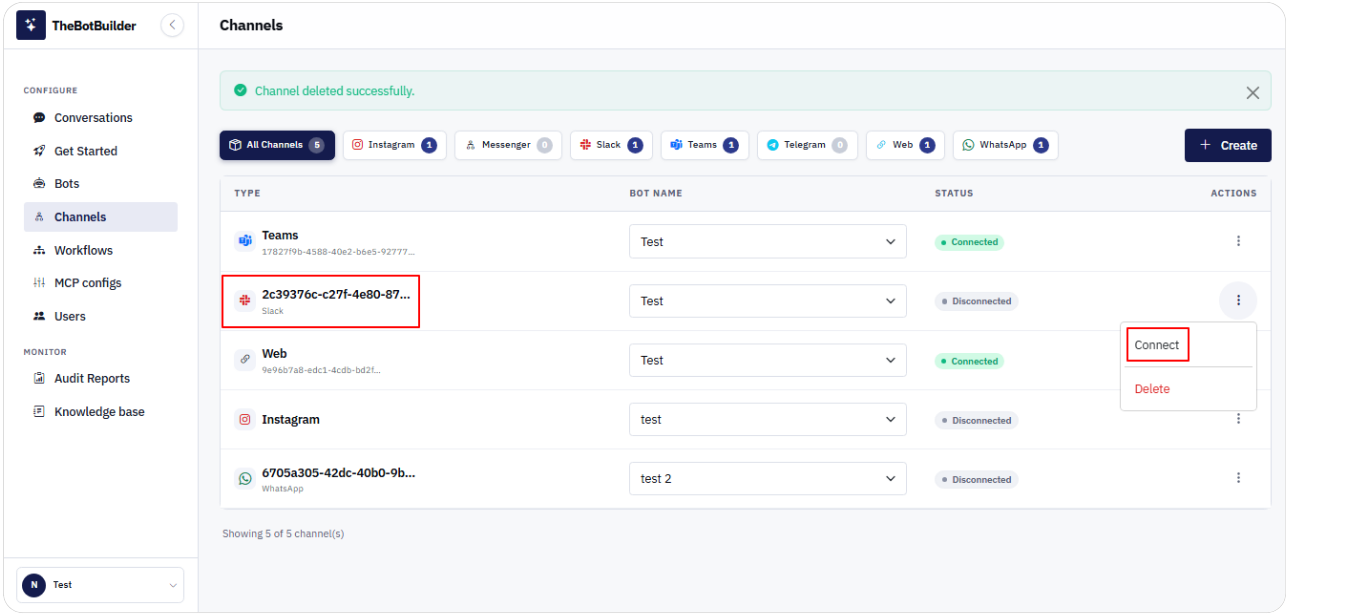
Task: Click the Bots robot icon
Action: (x=39, y=184)
